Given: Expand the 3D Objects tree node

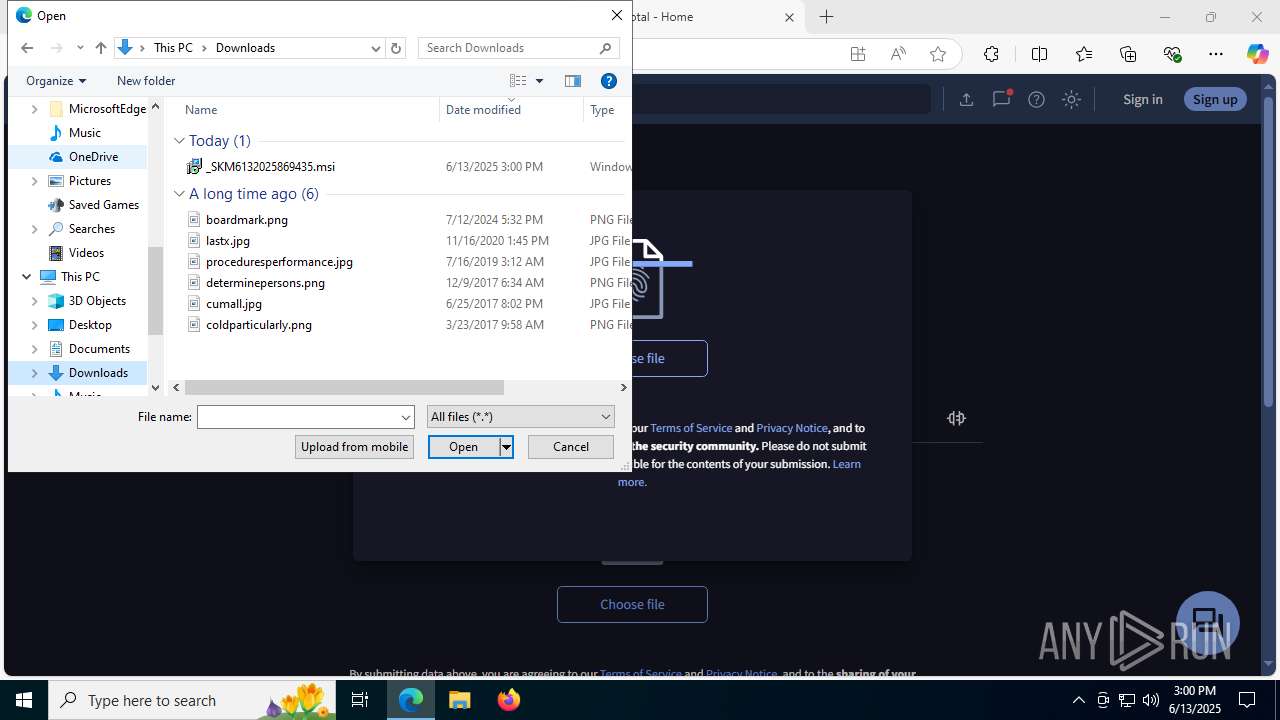Looking at the screenshot, I should pyautogui.click(x=35, y=301).
